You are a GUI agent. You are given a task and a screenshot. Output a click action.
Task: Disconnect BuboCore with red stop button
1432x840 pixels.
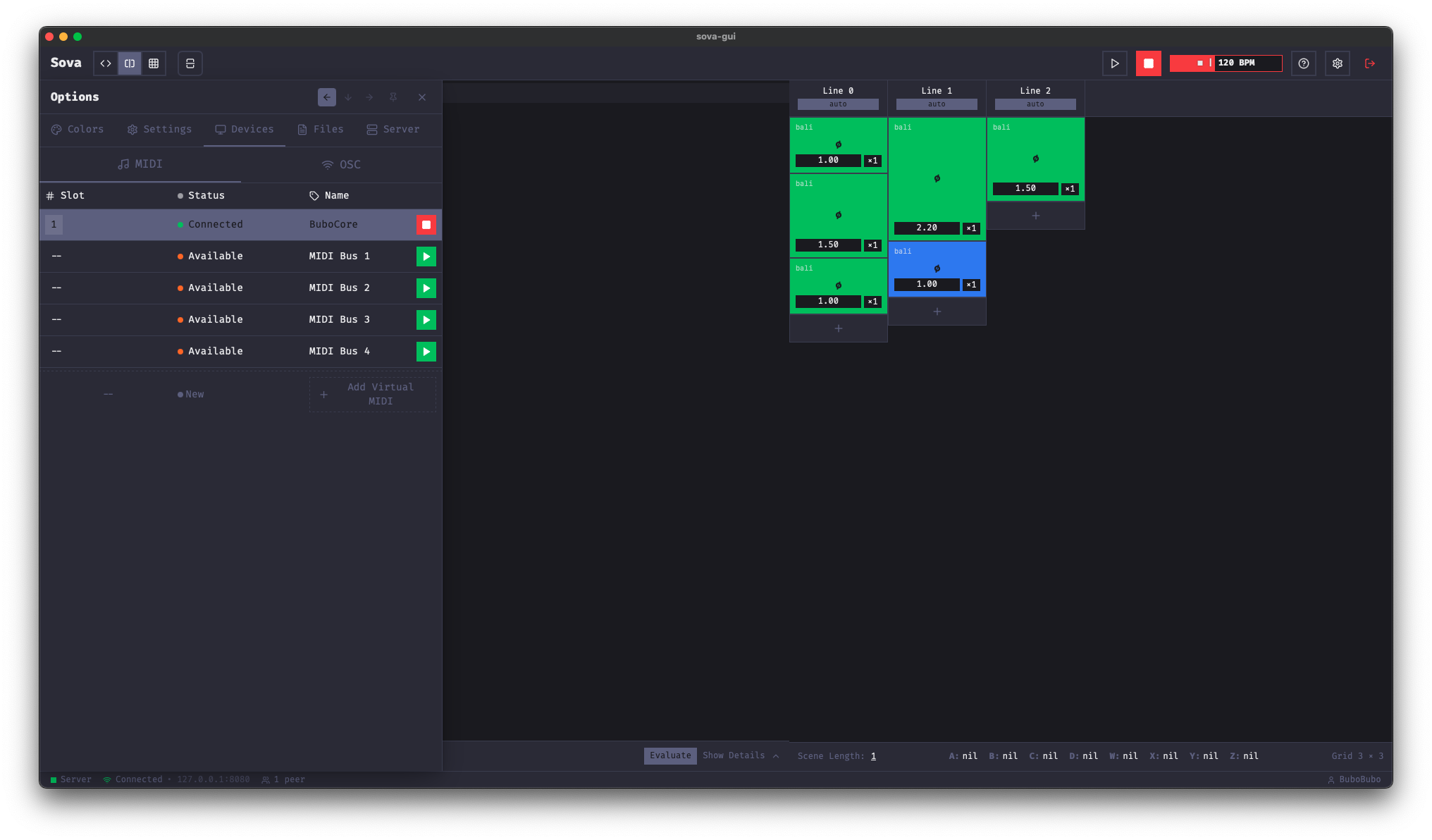[x=426, y=225]
